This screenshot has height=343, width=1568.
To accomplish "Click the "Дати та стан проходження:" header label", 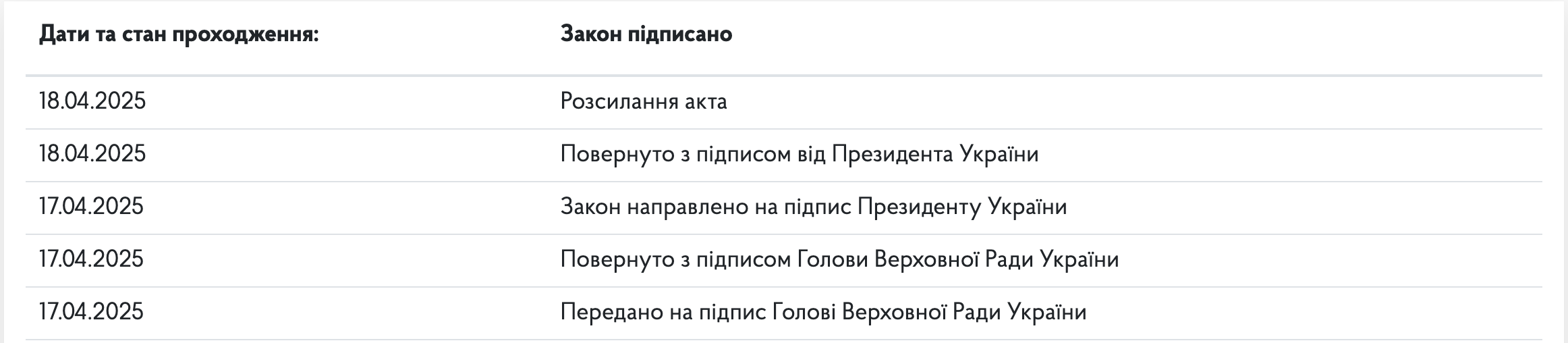I will pyautogui.click(x=179, y=34).
